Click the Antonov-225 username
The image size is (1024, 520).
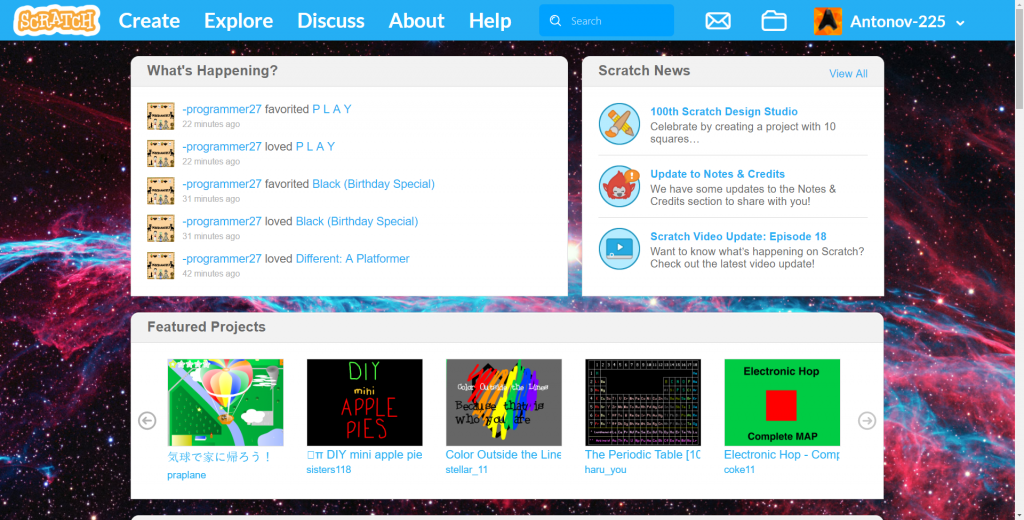pyautogui.click(x=897, y=22)
